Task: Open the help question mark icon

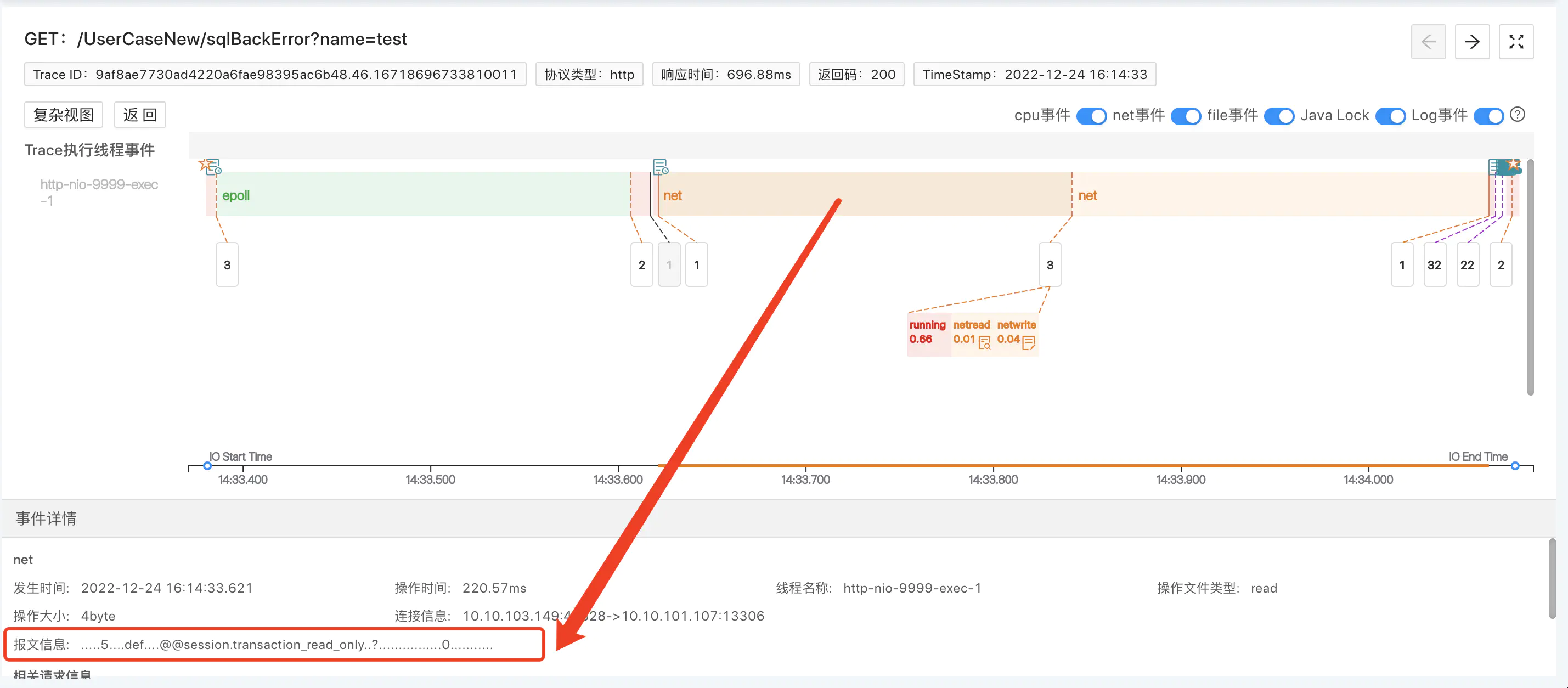Action: 1518,115
